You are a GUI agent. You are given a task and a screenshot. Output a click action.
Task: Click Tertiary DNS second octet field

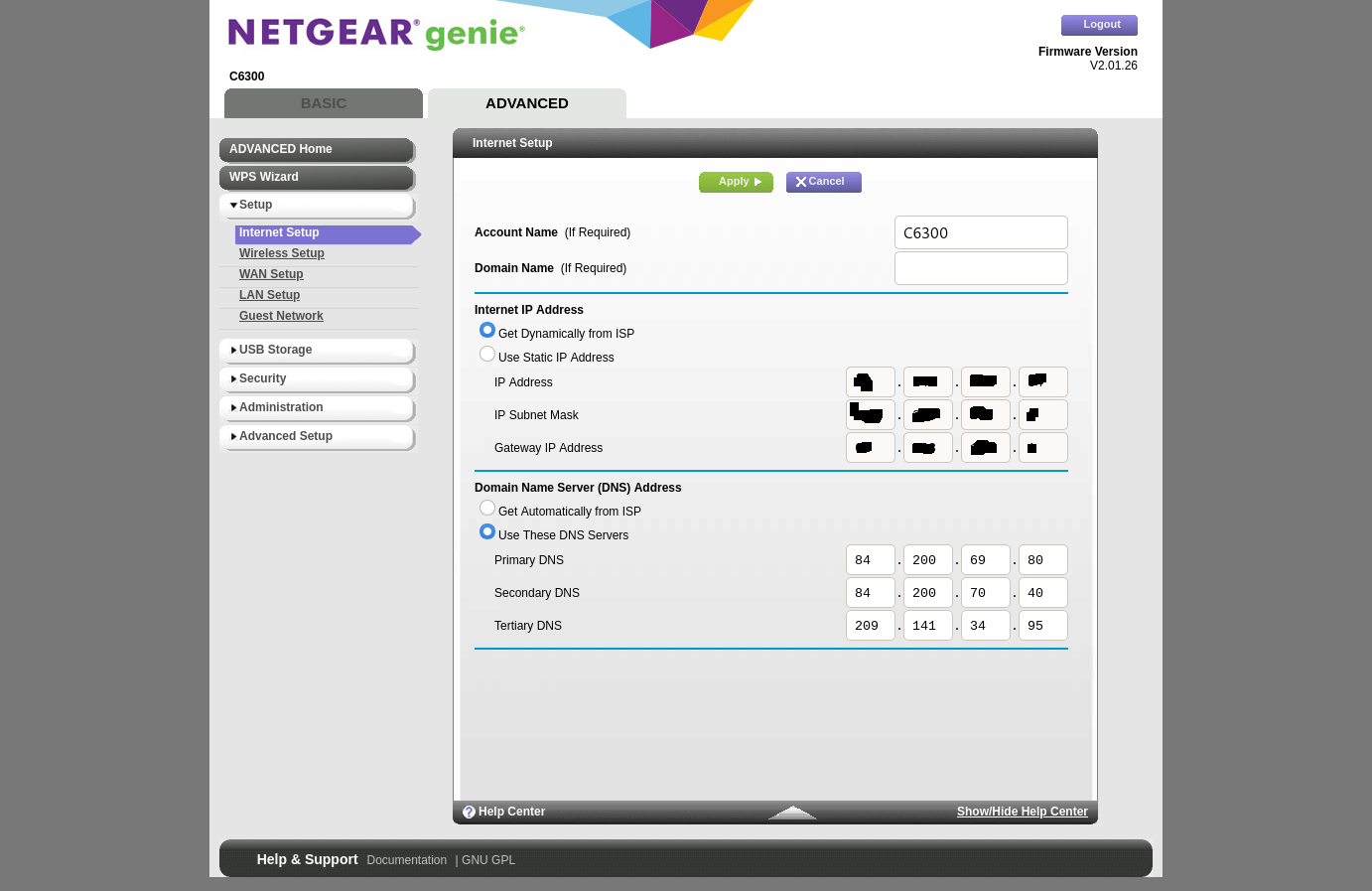pos(928,626)
